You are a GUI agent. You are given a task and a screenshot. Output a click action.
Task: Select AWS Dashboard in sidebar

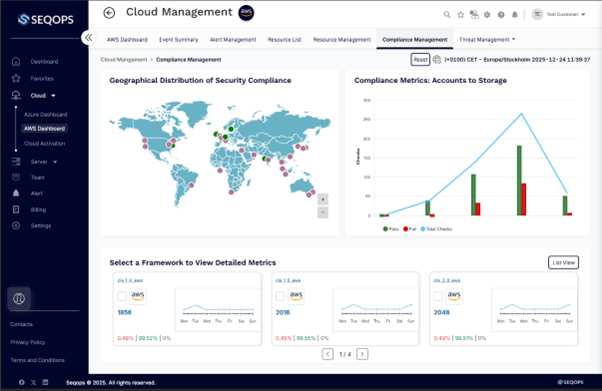pyautogui.click(x=45, y=128)
